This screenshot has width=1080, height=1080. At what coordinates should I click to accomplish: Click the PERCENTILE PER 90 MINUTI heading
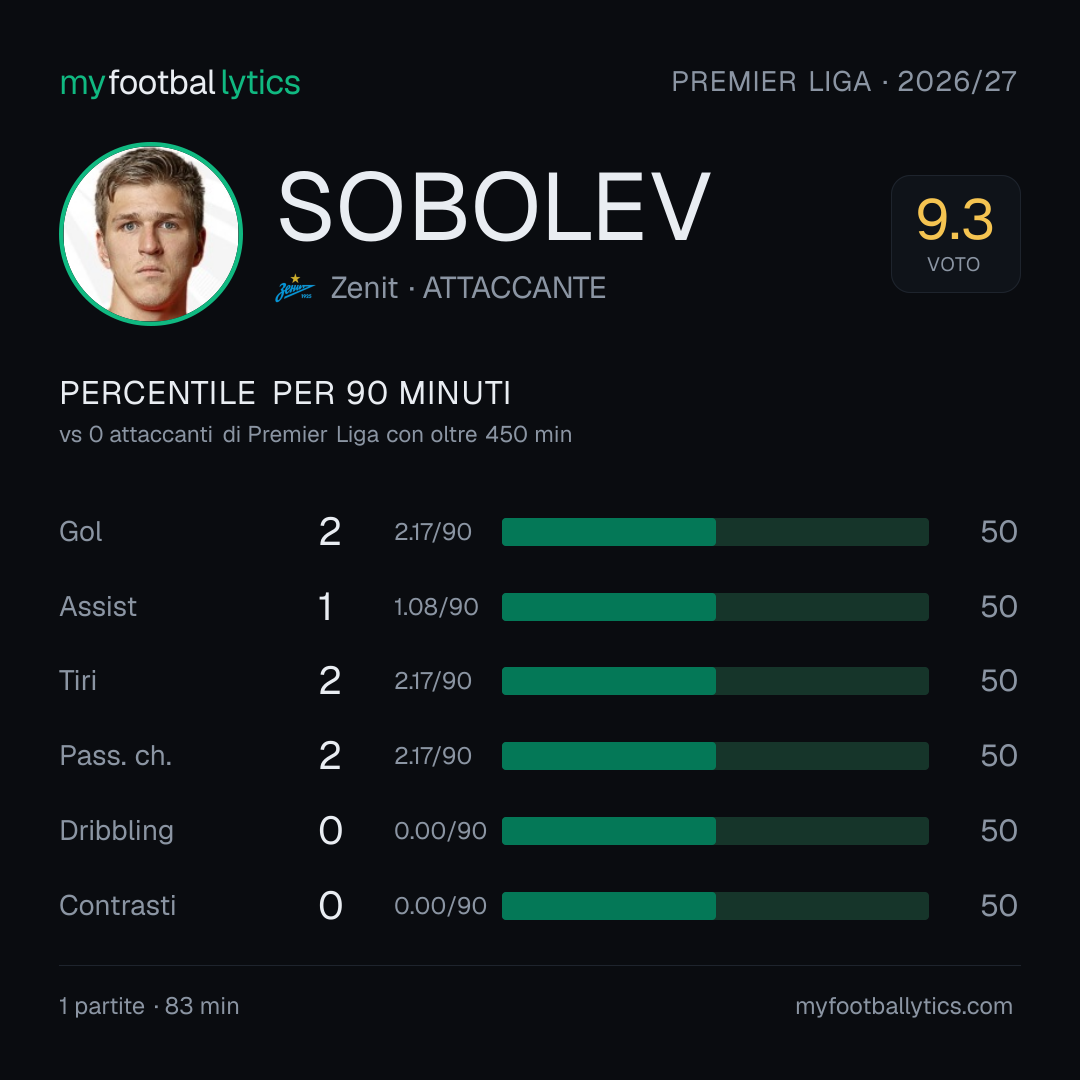pos(285,393)
